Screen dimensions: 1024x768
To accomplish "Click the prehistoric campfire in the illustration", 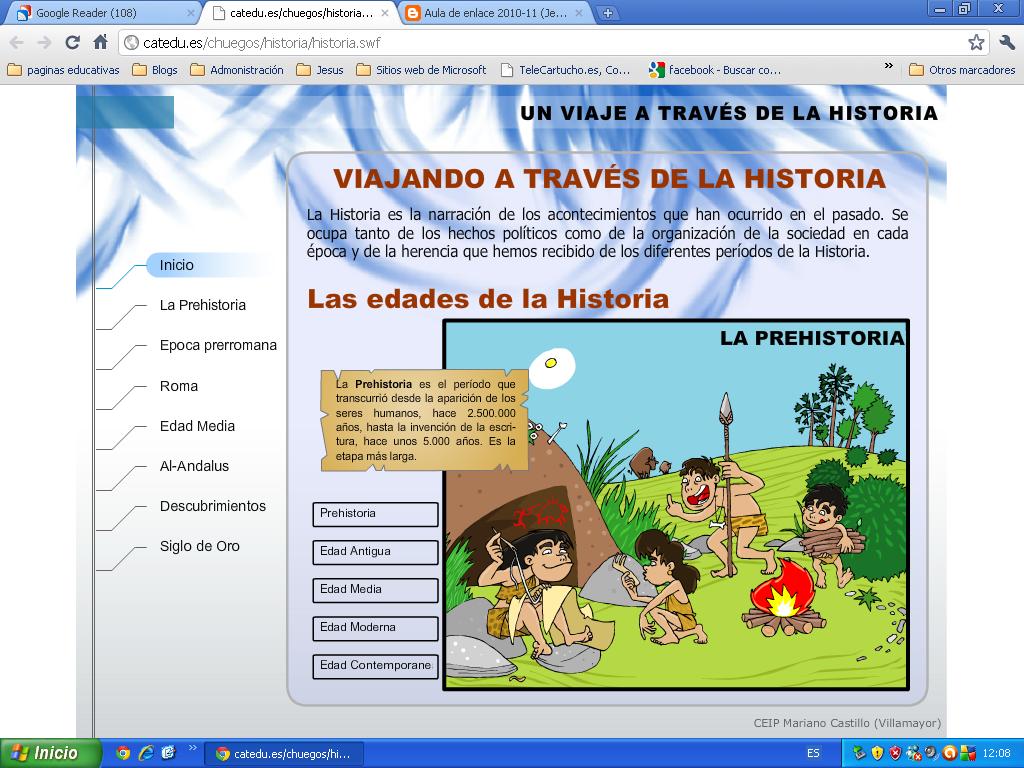I will pos(782,598).
